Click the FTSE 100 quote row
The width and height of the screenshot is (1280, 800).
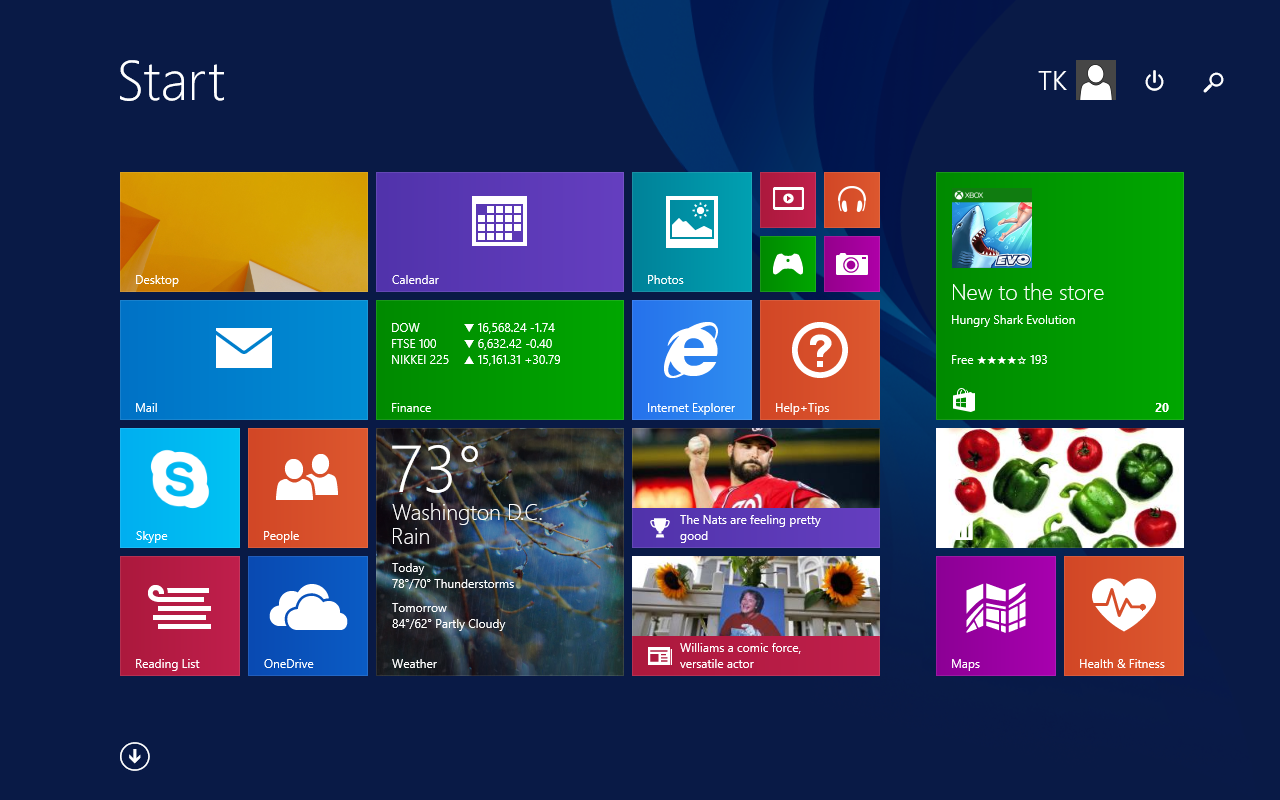click(x=473, y=344)
